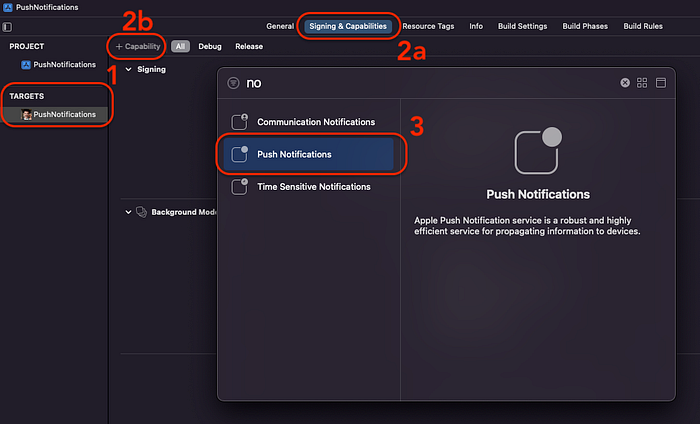Image resolution: width=700 pixels, height=424 pixels.
Task: Choose Time Sensitive Notifications from the list
Action: point(308,187)
